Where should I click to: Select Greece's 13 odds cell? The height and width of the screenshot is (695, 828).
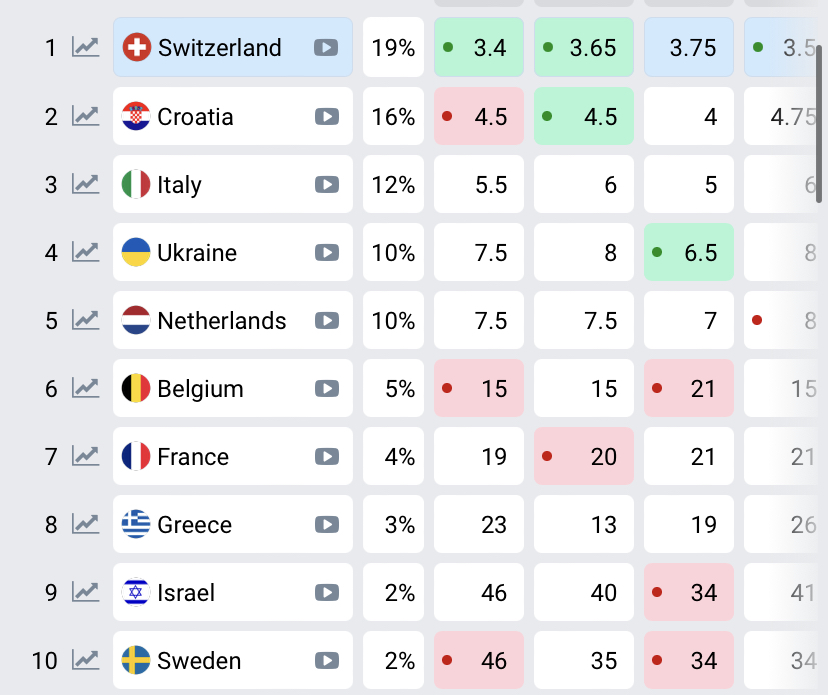[584, 524]
